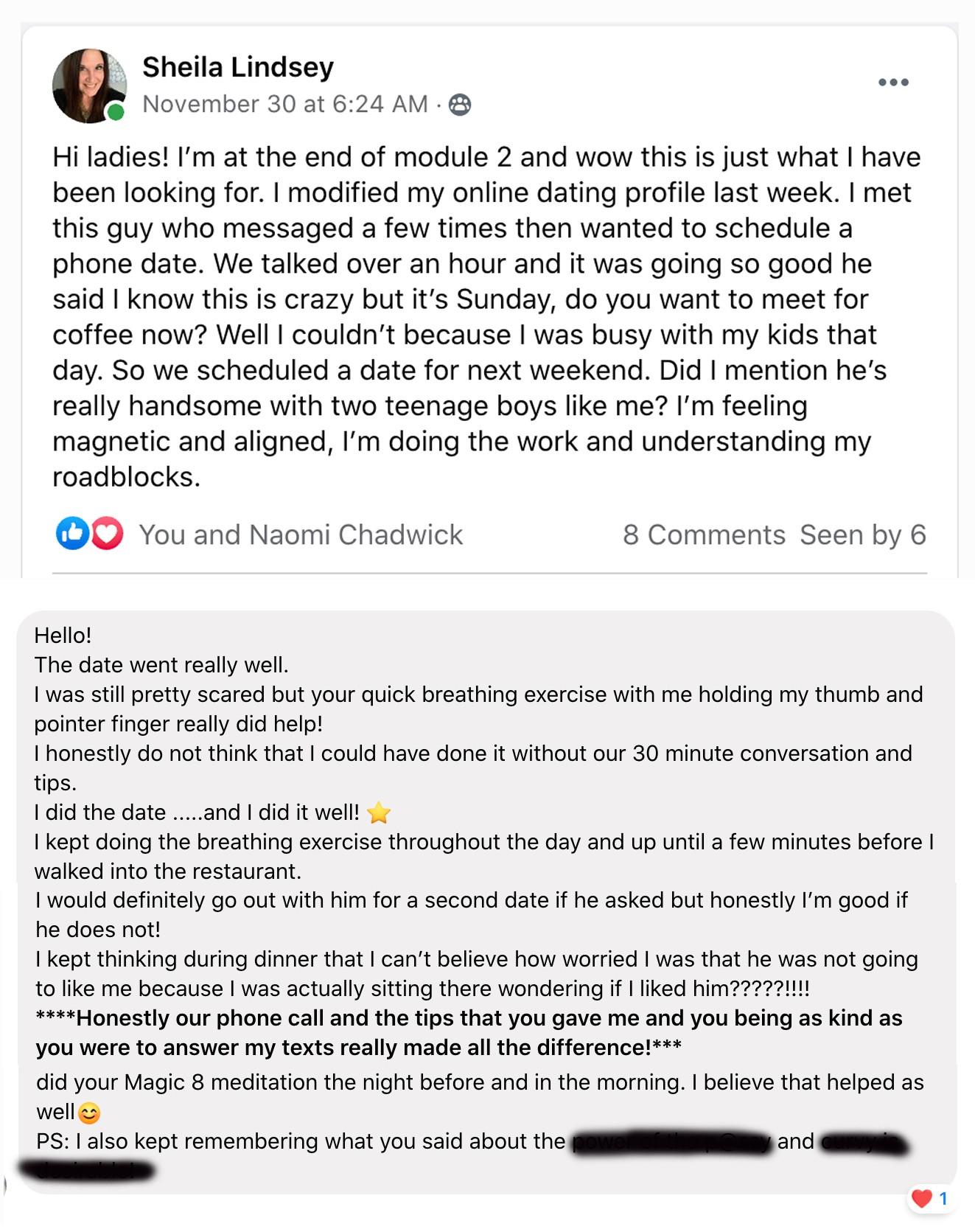The image size is (975, 1232).
Task: Click "The date went really well." line
Action: pos(161,665)
